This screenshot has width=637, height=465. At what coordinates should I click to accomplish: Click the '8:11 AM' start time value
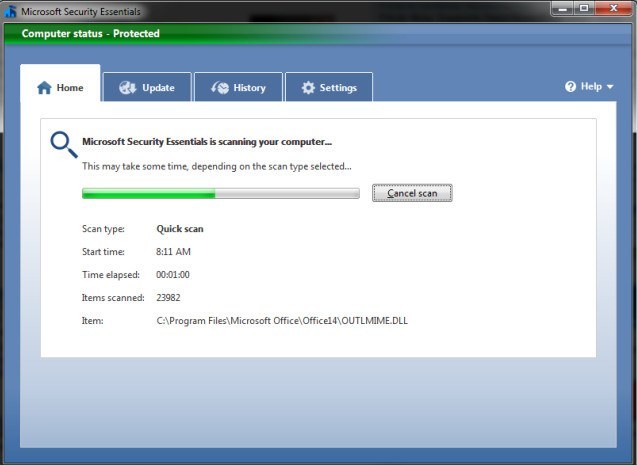173,252
